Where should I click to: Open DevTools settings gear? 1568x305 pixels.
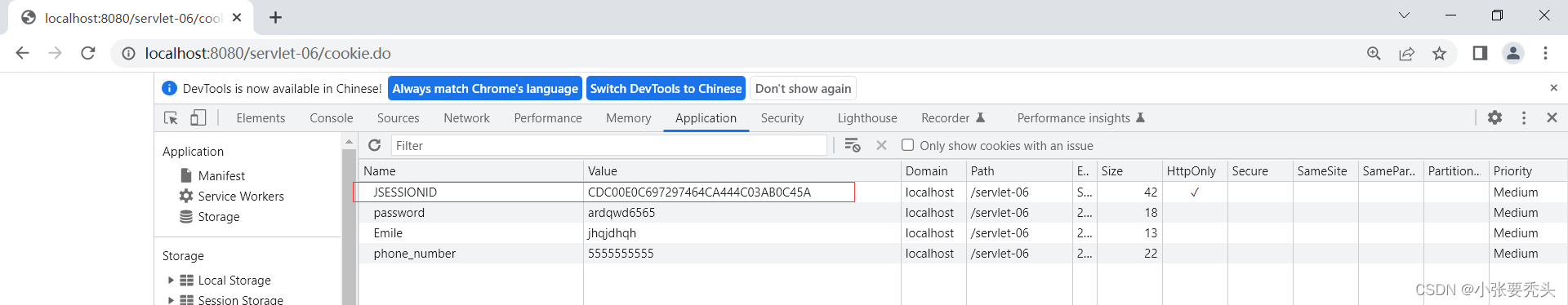[x=1494, y=117]
